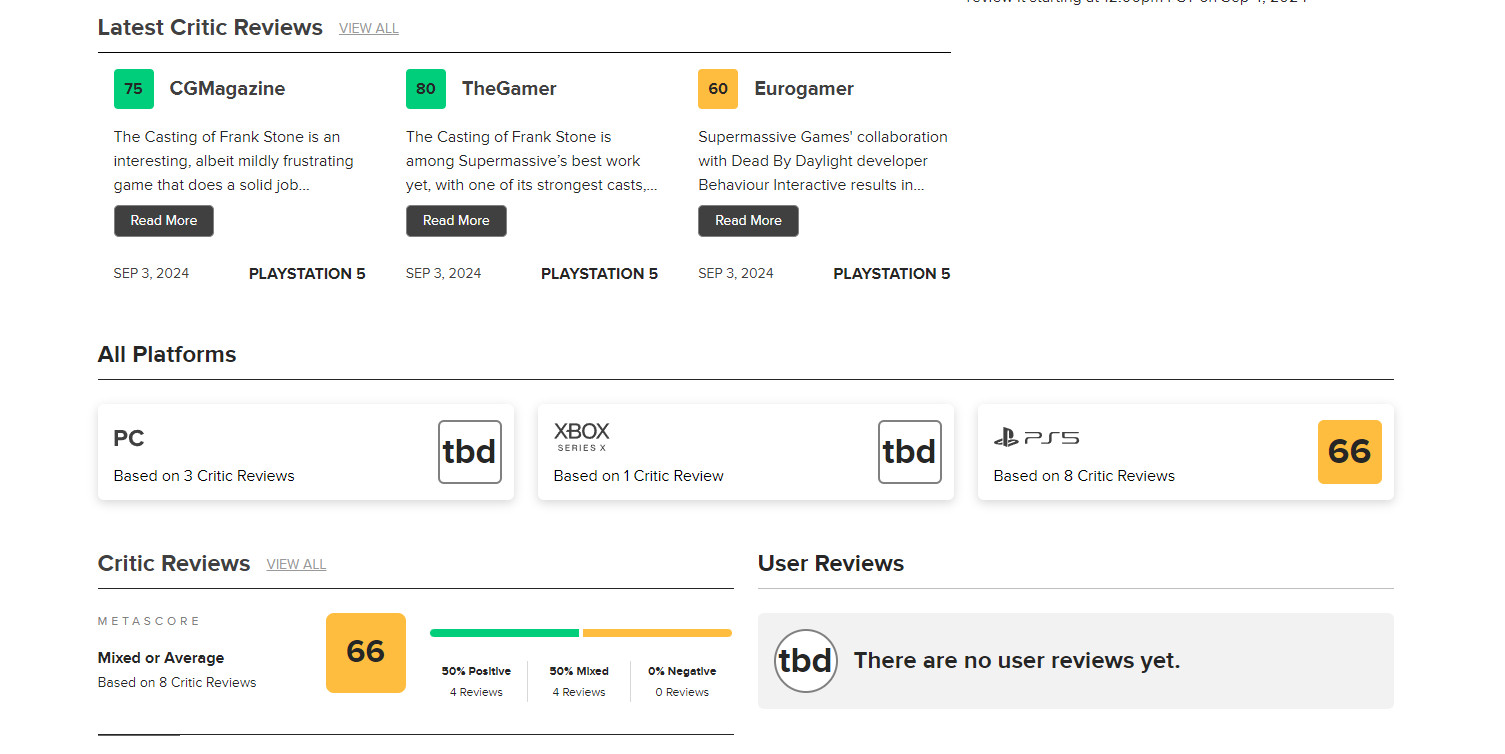Image resolution: width=1505 pixels, height=754 pixels.
Task: Click TheGamer 80 score badge
Action: 426,89
